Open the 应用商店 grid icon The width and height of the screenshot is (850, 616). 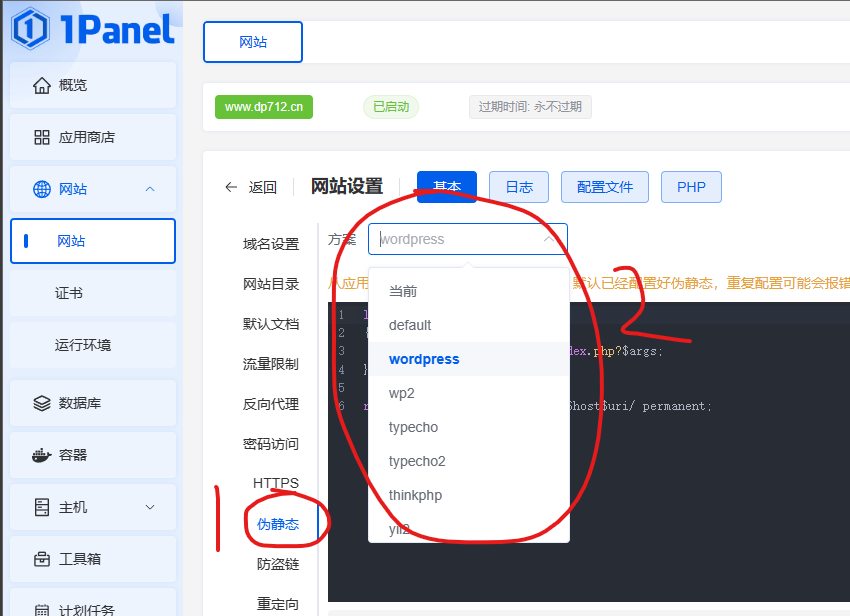(41, 137)
